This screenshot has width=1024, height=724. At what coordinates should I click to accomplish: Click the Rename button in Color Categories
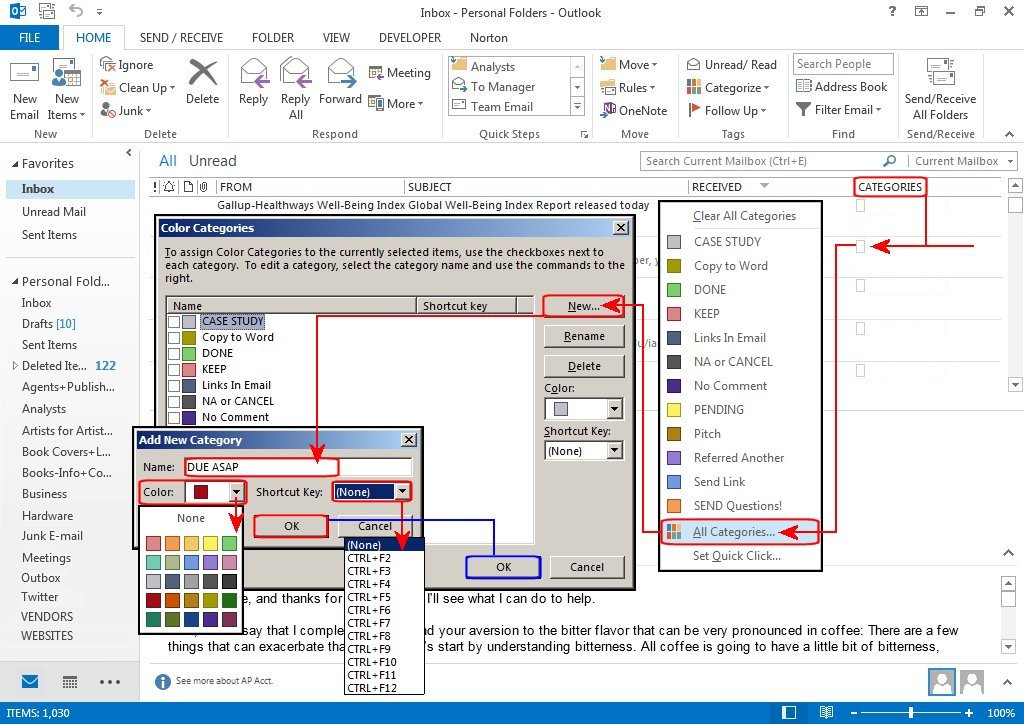[x=583, y=337]
